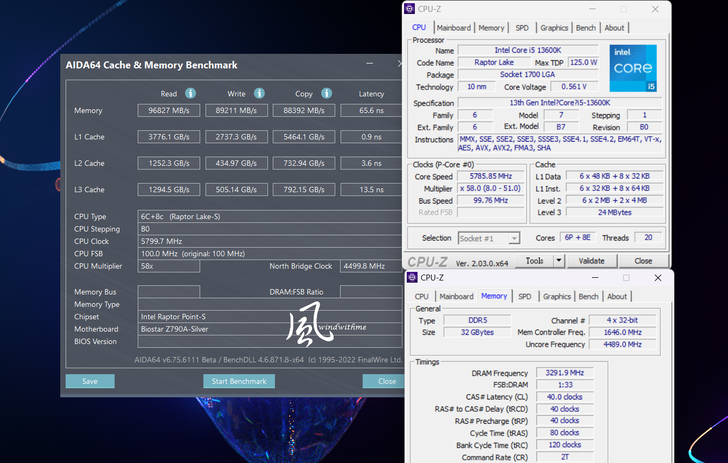Click the Read info icon in AIDA64
728x463 pixels.
[x=190, y=94]
